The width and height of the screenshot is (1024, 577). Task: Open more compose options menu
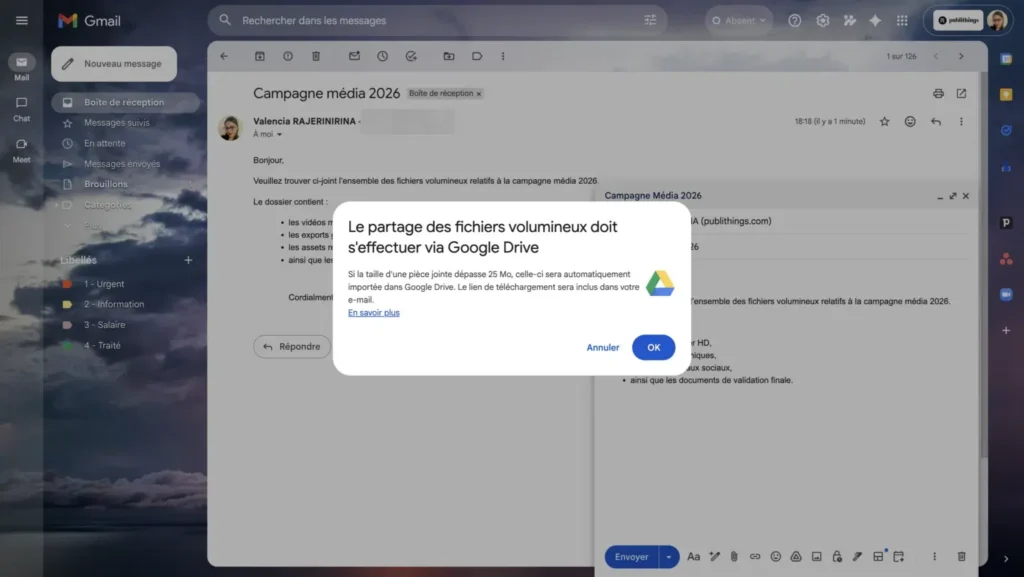pyautogui.click(x=934, y=557)
